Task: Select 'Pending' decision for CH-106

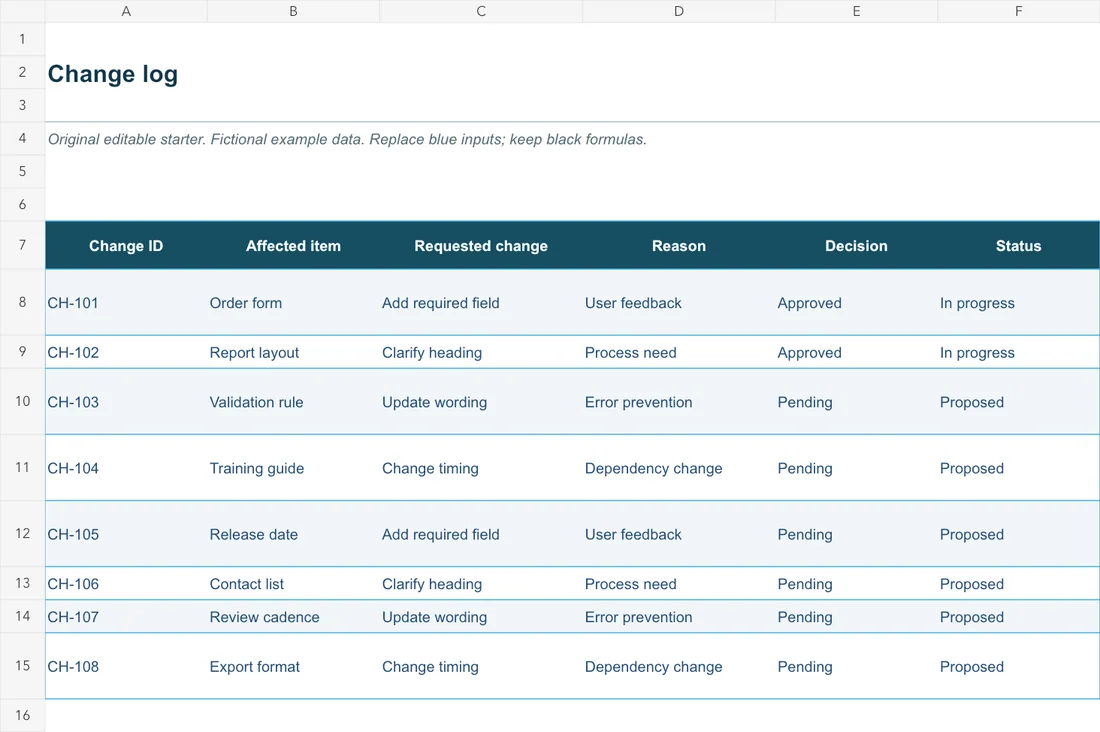Action: point(856,584)
